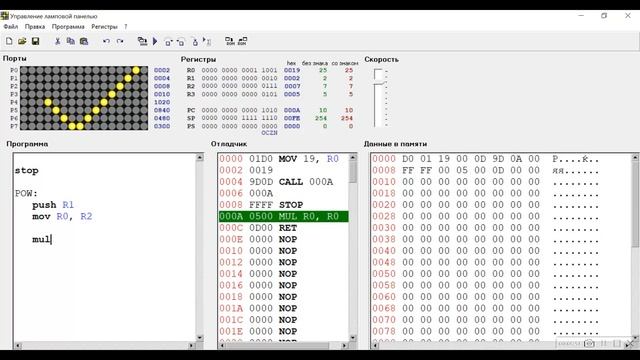640x360 pixels.
Task: Click the SP hex value 00FE
Action: (x=292, y=118)
